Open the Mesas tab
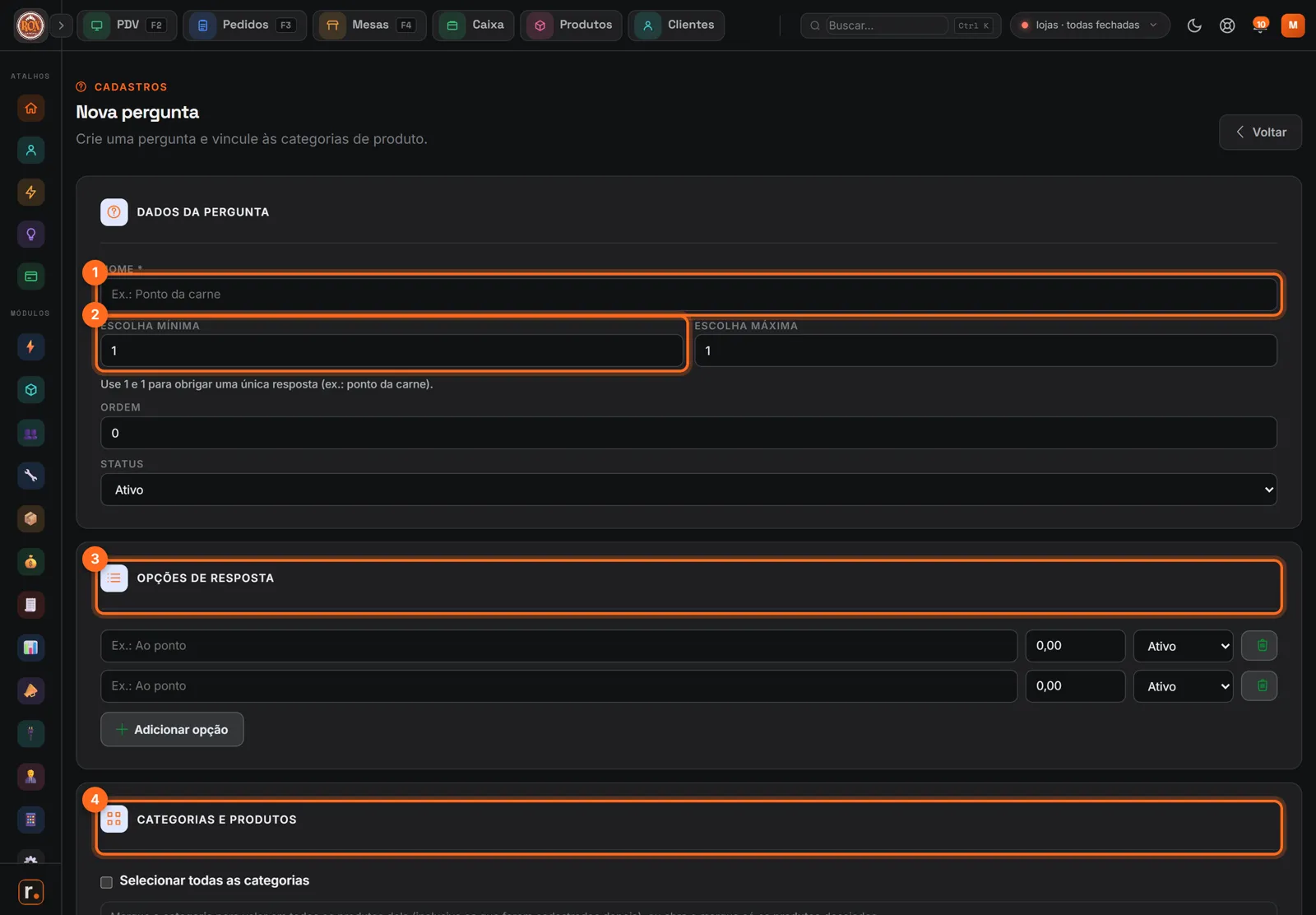The image size is (1316, 915). (369, 26)
